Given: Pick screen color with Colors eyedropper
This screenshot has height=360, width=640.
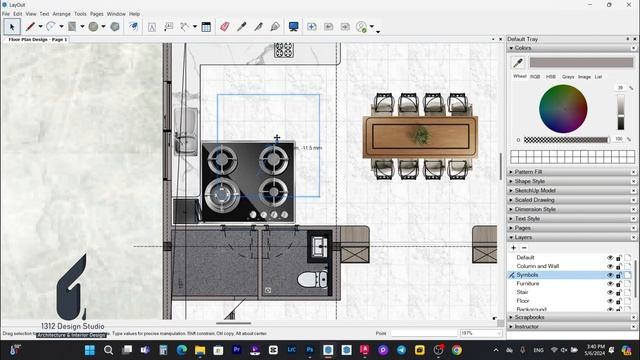Looking at the screenshot, I should tap(518, 62).
